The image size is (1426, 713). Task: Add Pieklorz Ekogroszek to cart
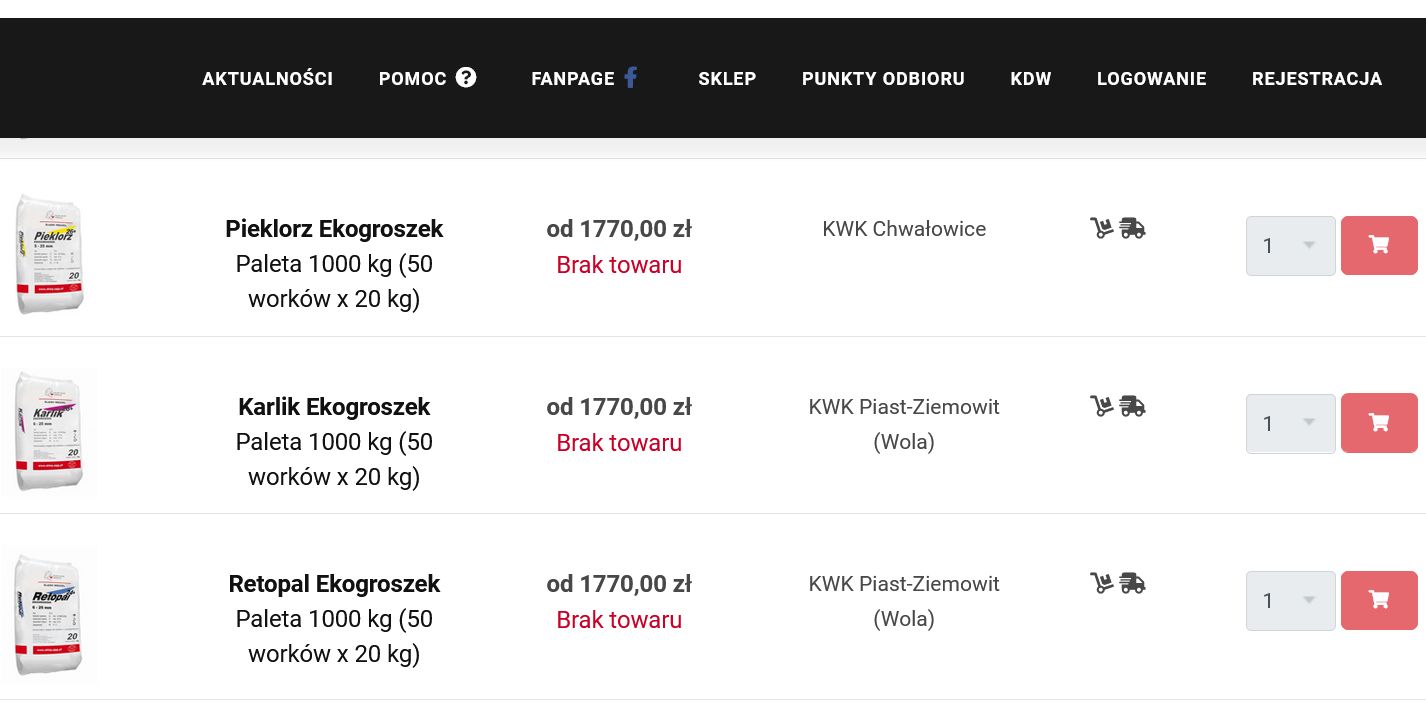click(1379, 245)
